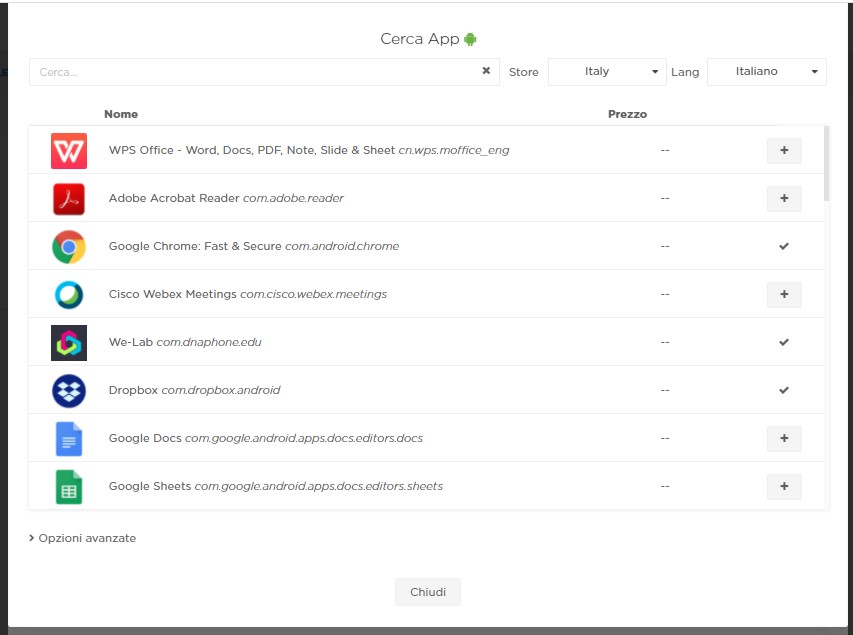Click the checkmark for Google Chrome
The image size is (853, 635).
(783, 246)
